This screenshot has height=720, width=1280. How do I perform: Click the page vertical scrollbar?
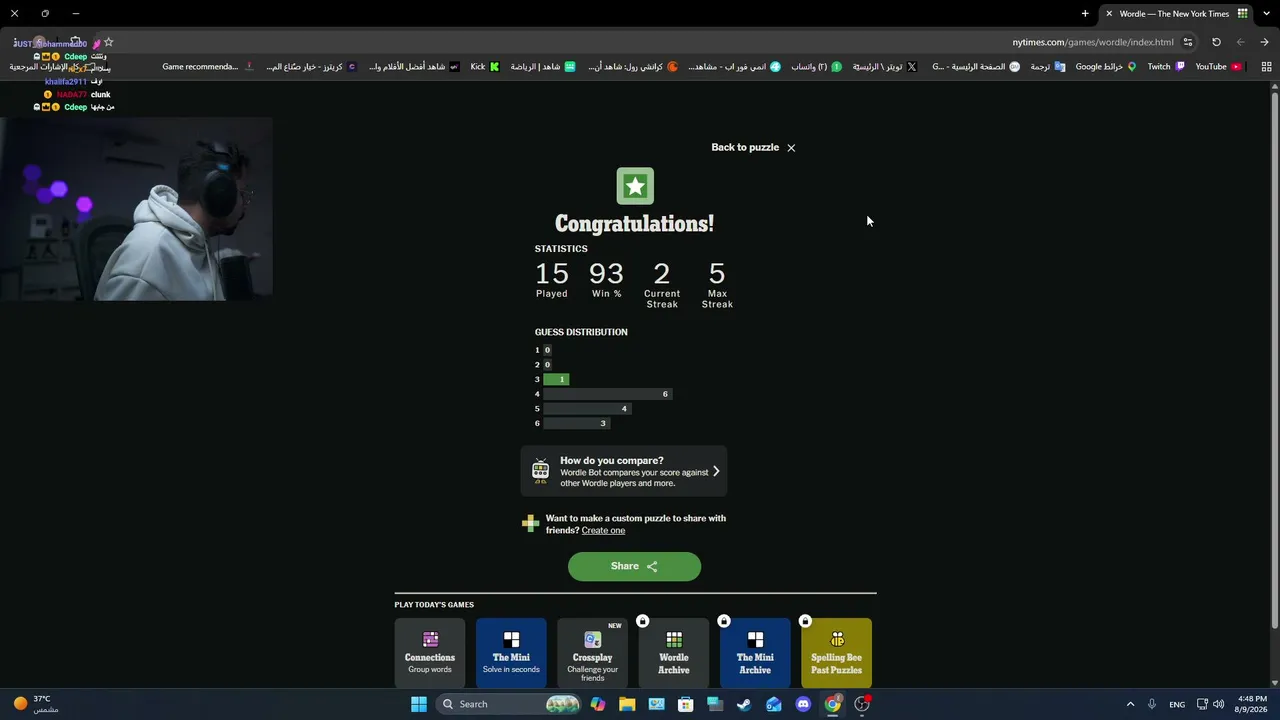(x=1274, y=360)
